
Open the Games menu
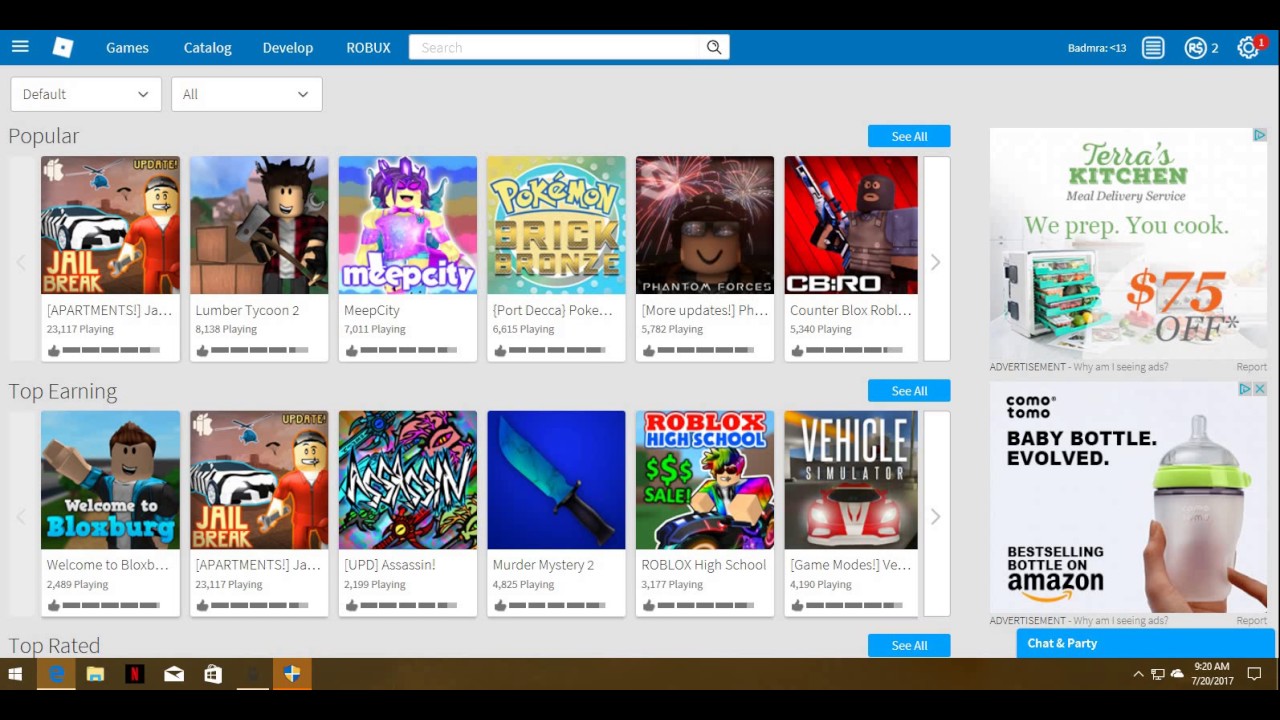coord(127,48)
